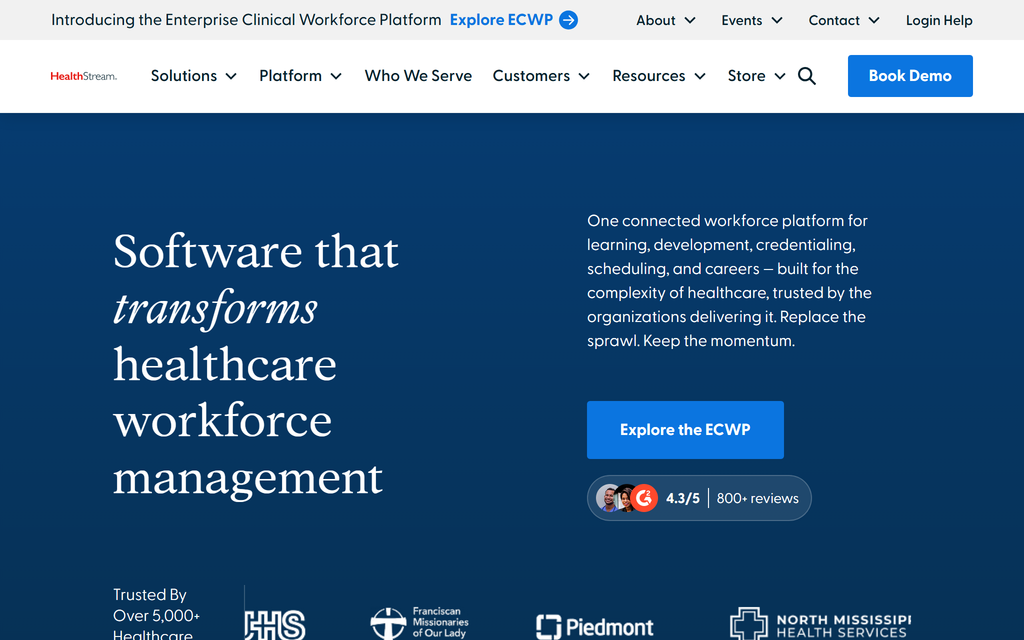This screenshot has height=640, width=1024.
Task: Expand the Contact chevron
Action: tap(874, 20)
